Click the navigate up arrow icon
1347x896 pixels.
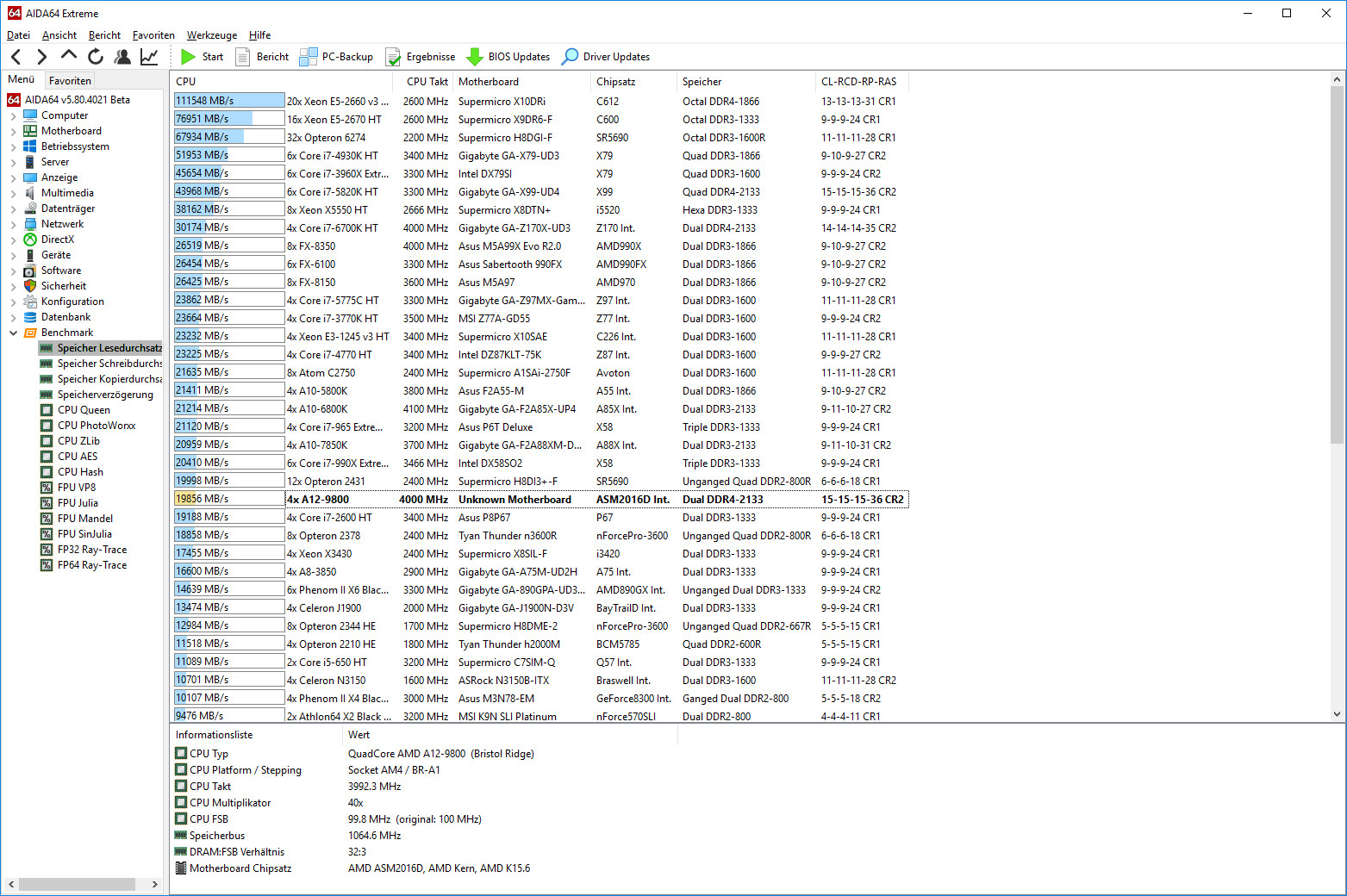[69, 55]
